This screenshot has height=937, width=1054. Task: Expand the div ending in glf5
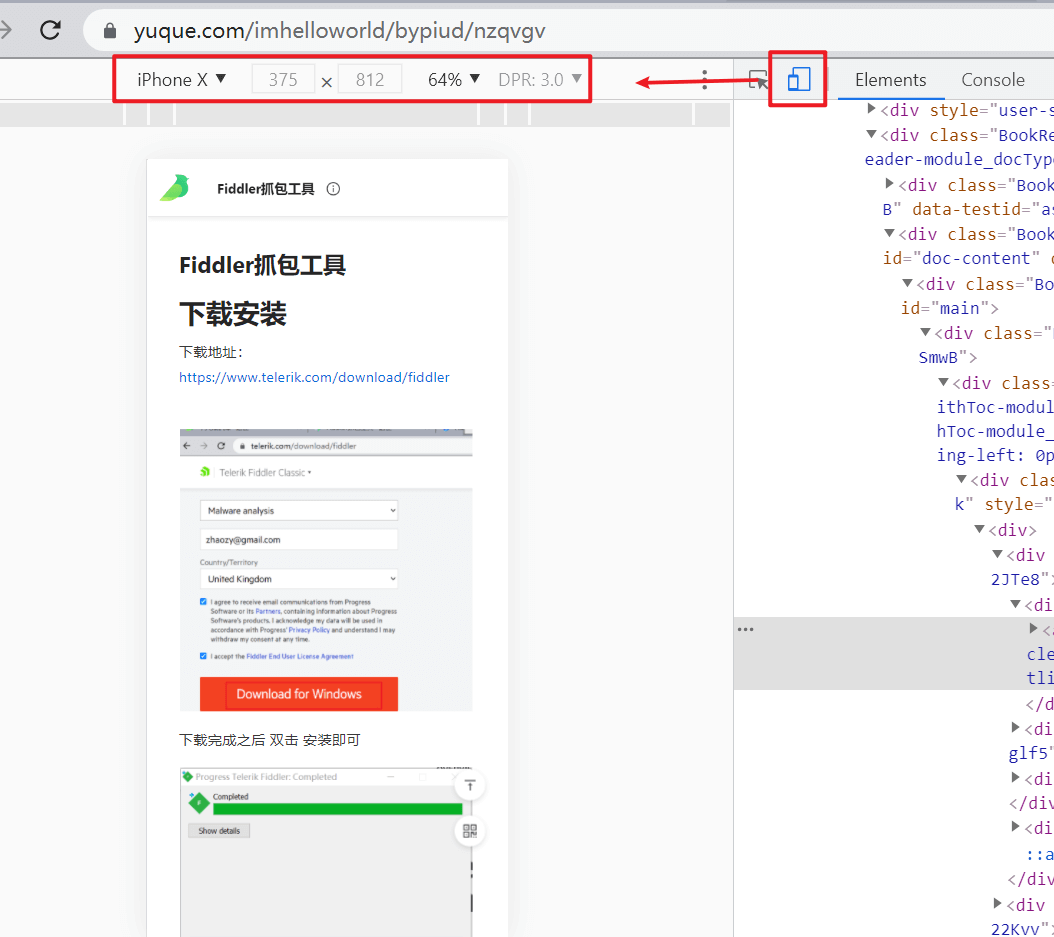pos(1016,727)
